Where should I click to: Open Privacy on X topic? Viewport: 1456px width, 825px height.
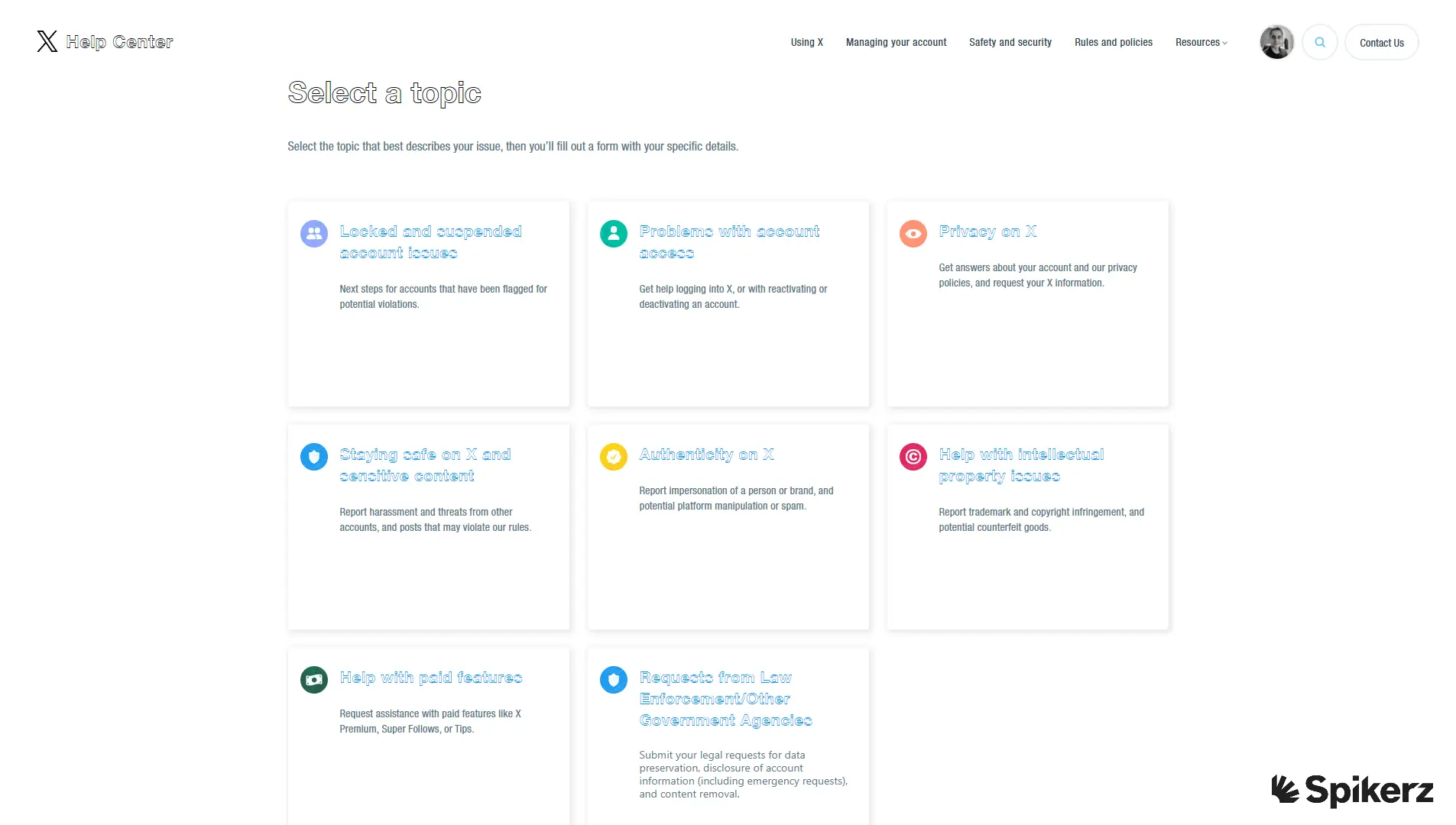click(x=987, y=231)
